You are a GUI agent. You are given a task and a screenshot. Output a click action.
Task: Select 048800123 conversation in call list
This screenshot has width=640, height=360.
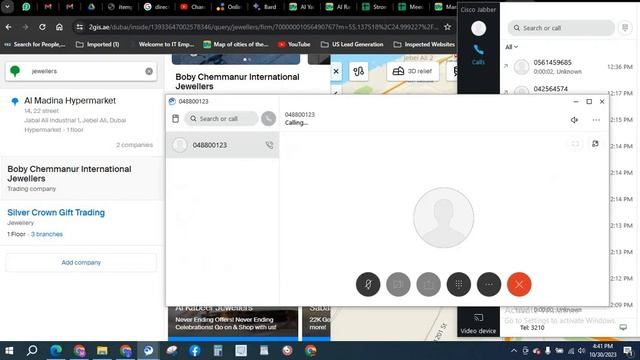click(222, 145)
